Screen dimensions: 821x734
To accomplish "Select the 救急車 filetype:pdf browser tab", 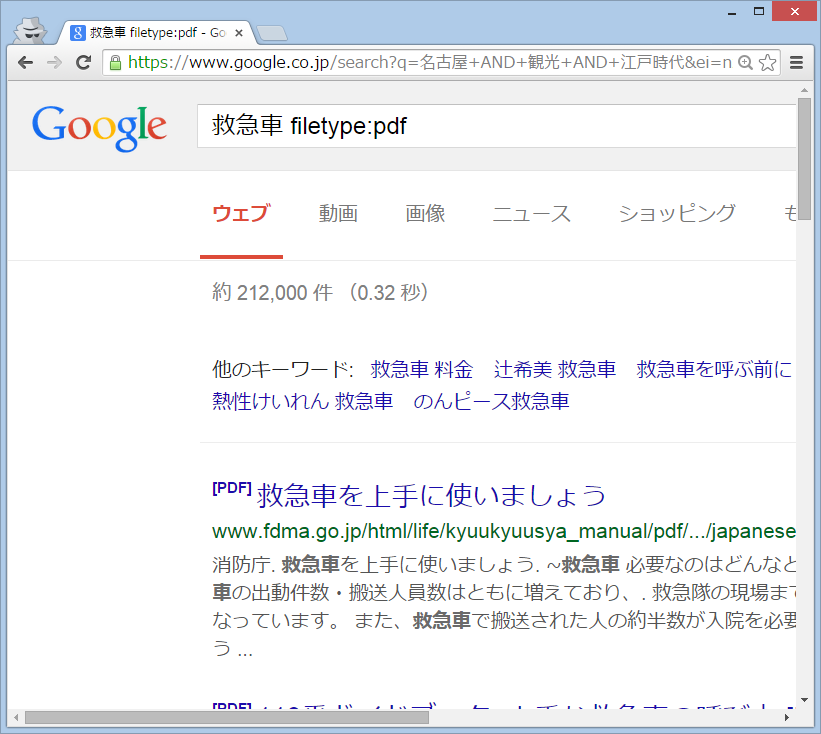I will tap(157, 33).
